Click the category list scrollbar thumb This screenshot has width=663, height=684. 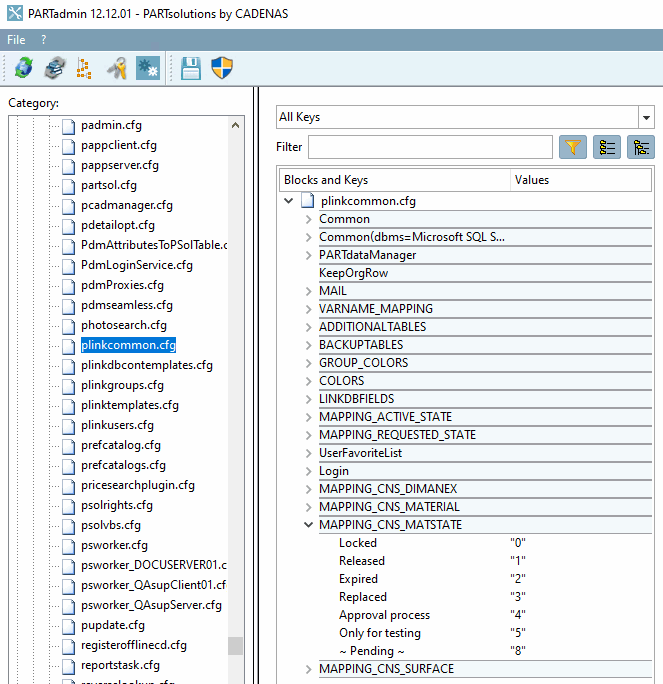(236, 646)
